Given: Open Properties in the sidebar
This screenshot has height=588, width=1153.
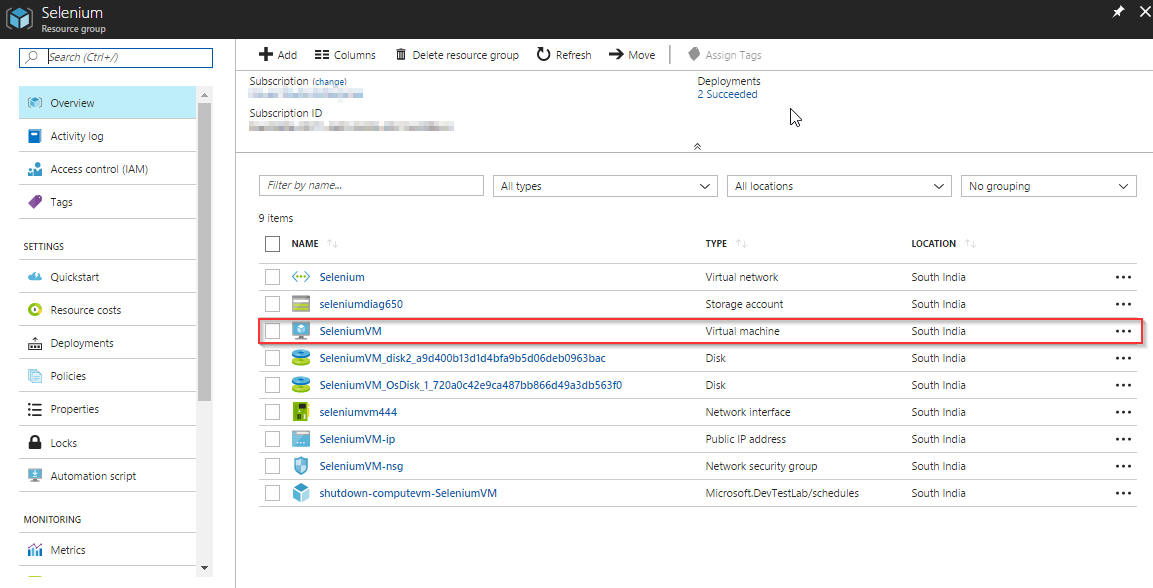Looking at the screenshot, I should point(107,409).
